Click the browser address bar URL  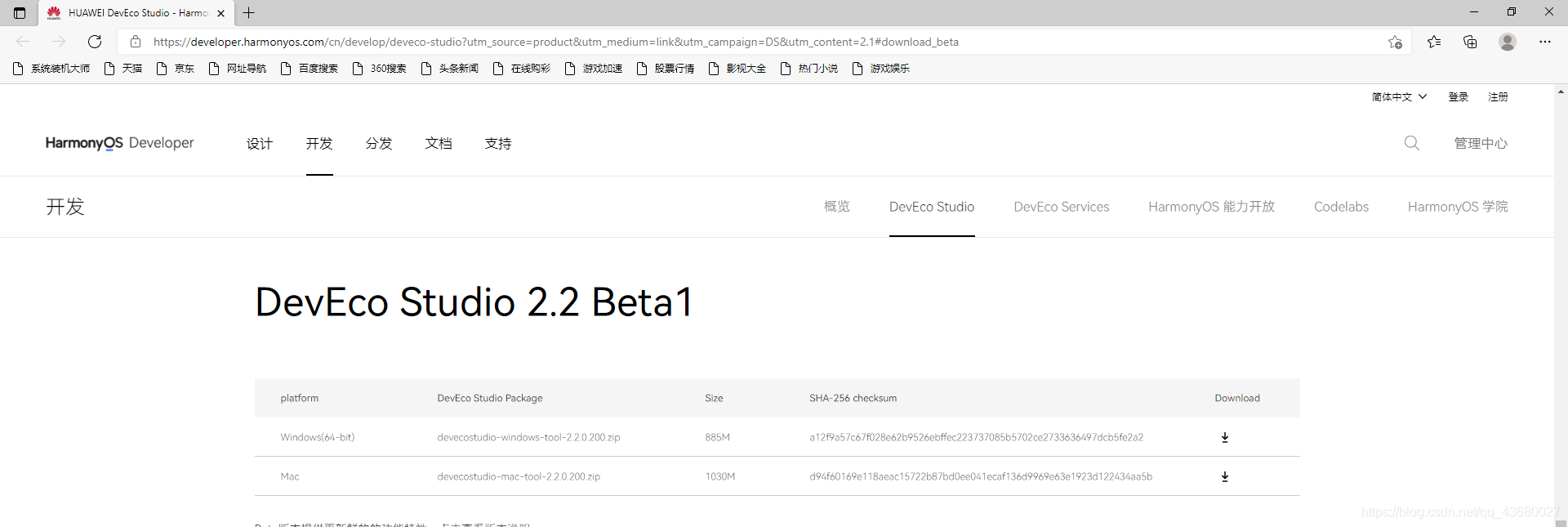(x=556, y=42)
